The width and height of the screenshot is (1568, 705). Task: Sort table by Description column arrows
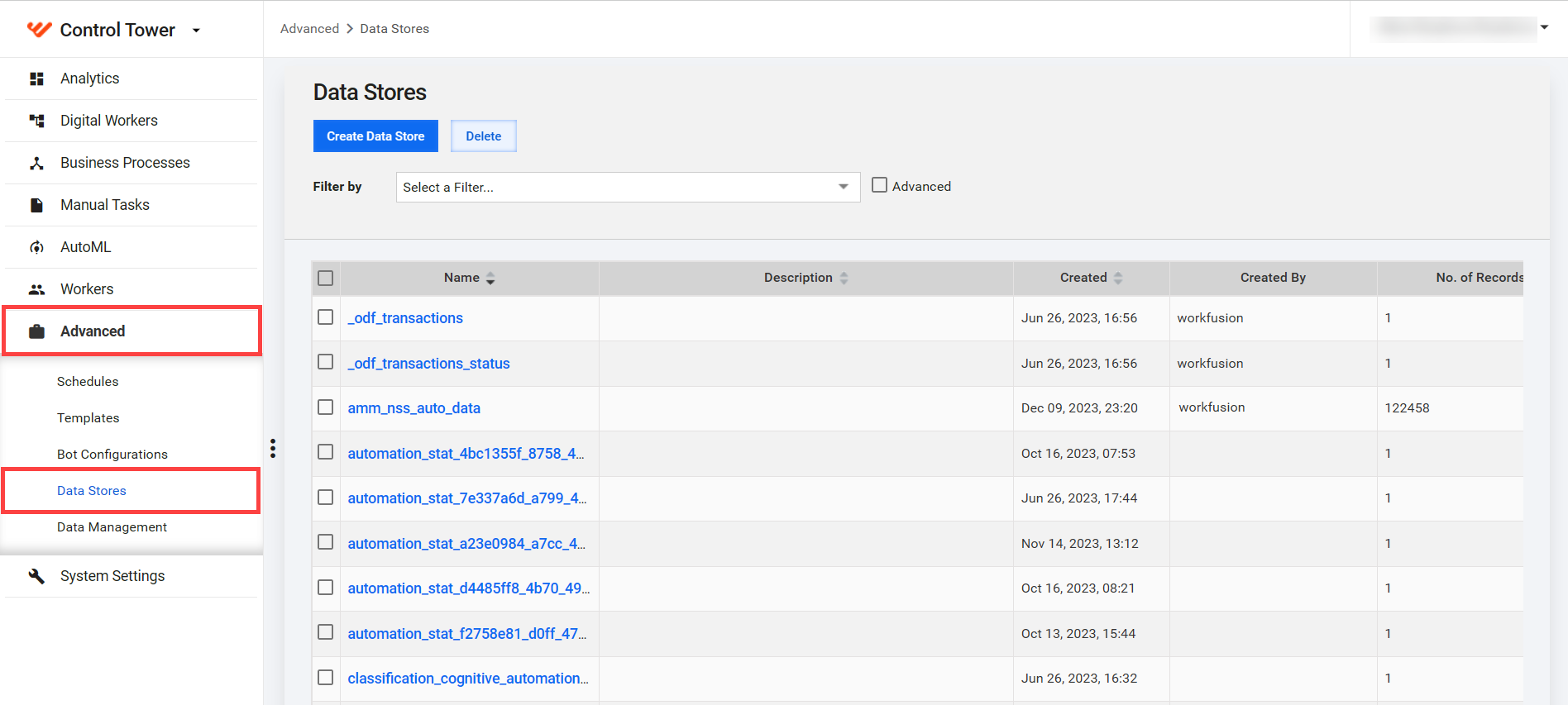[x=844, y=279]
